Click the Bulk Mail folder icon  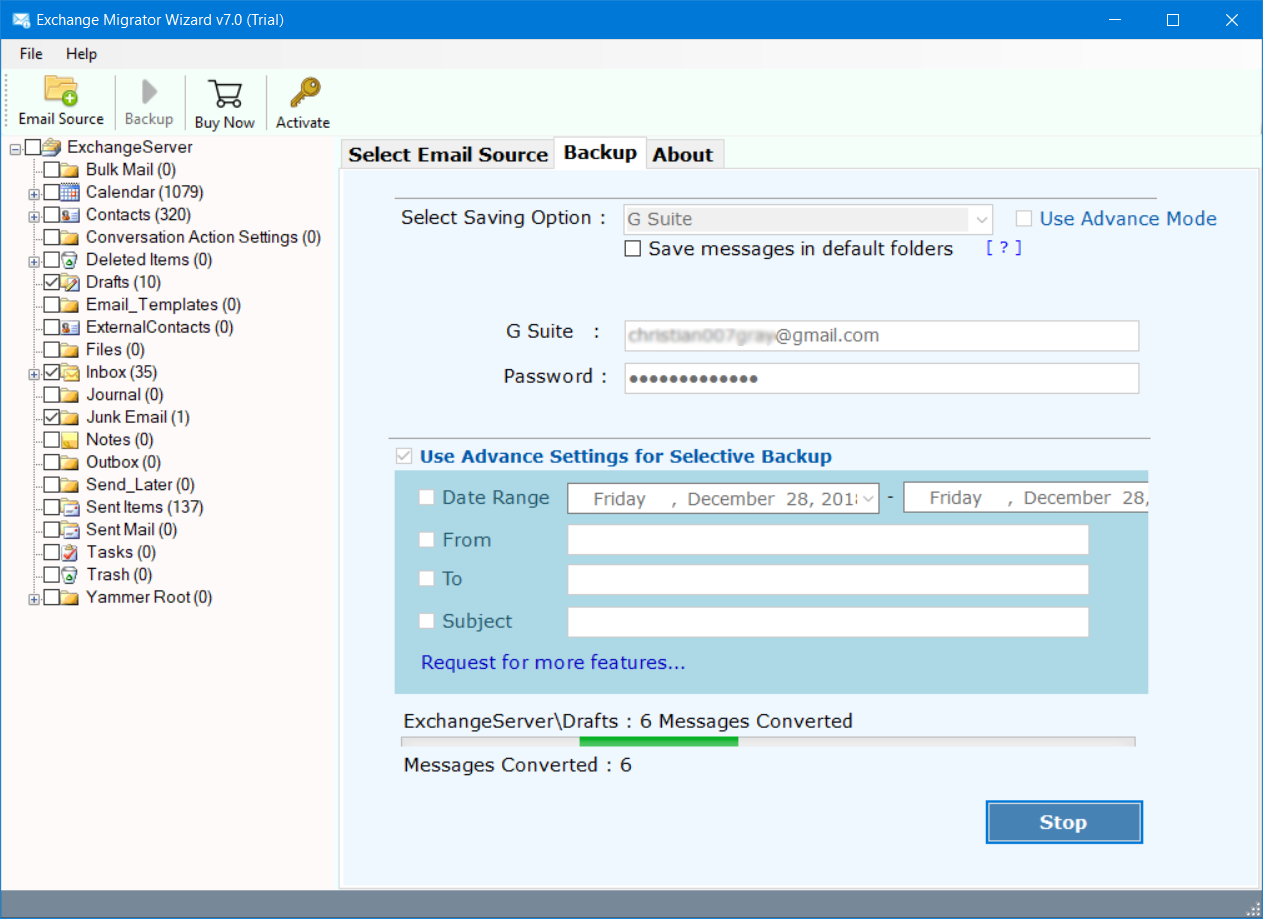tap(70, 169)
